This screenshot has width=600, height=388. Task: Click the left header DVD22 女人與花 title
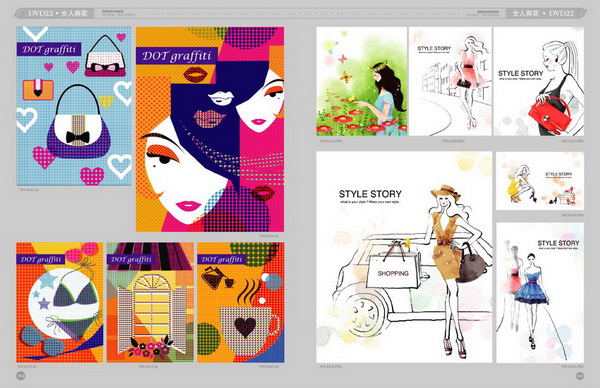click(57, 13)
